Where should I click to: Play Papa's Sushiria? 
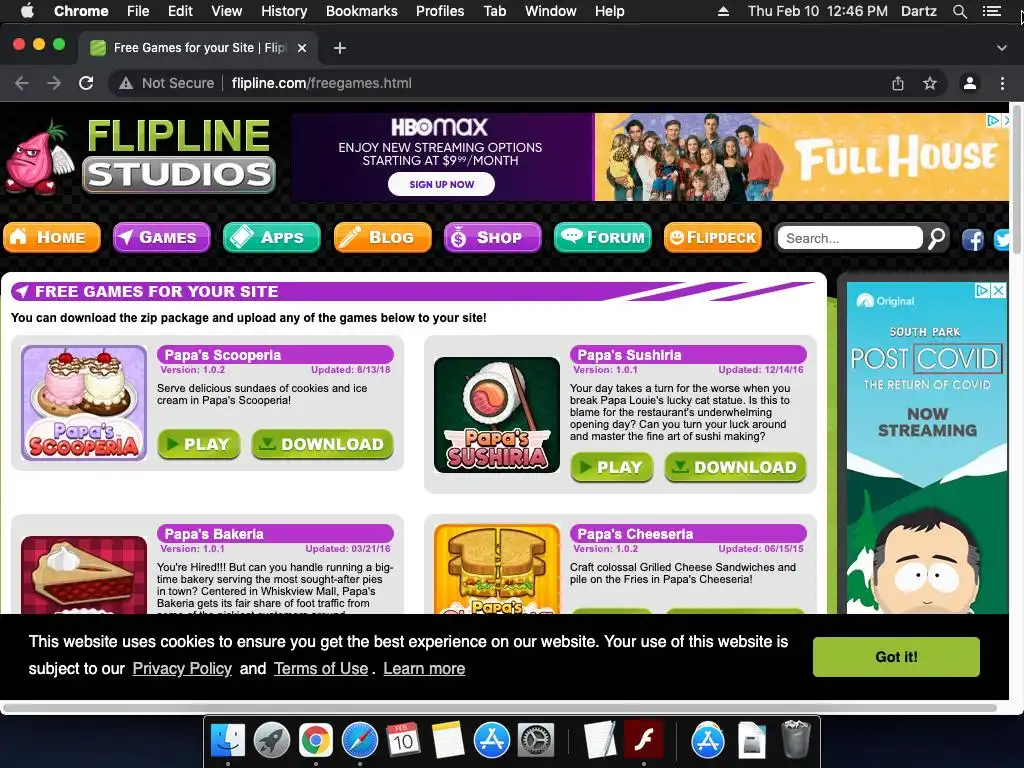(x=612, y=468)
